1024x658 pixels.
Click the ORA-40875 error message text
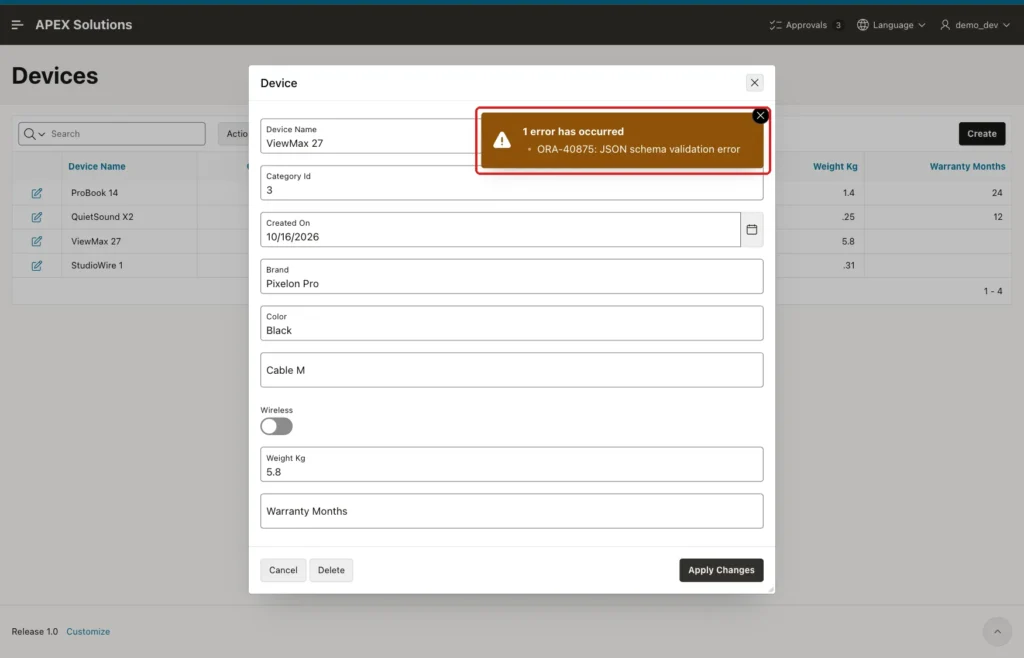click(638, 149)
